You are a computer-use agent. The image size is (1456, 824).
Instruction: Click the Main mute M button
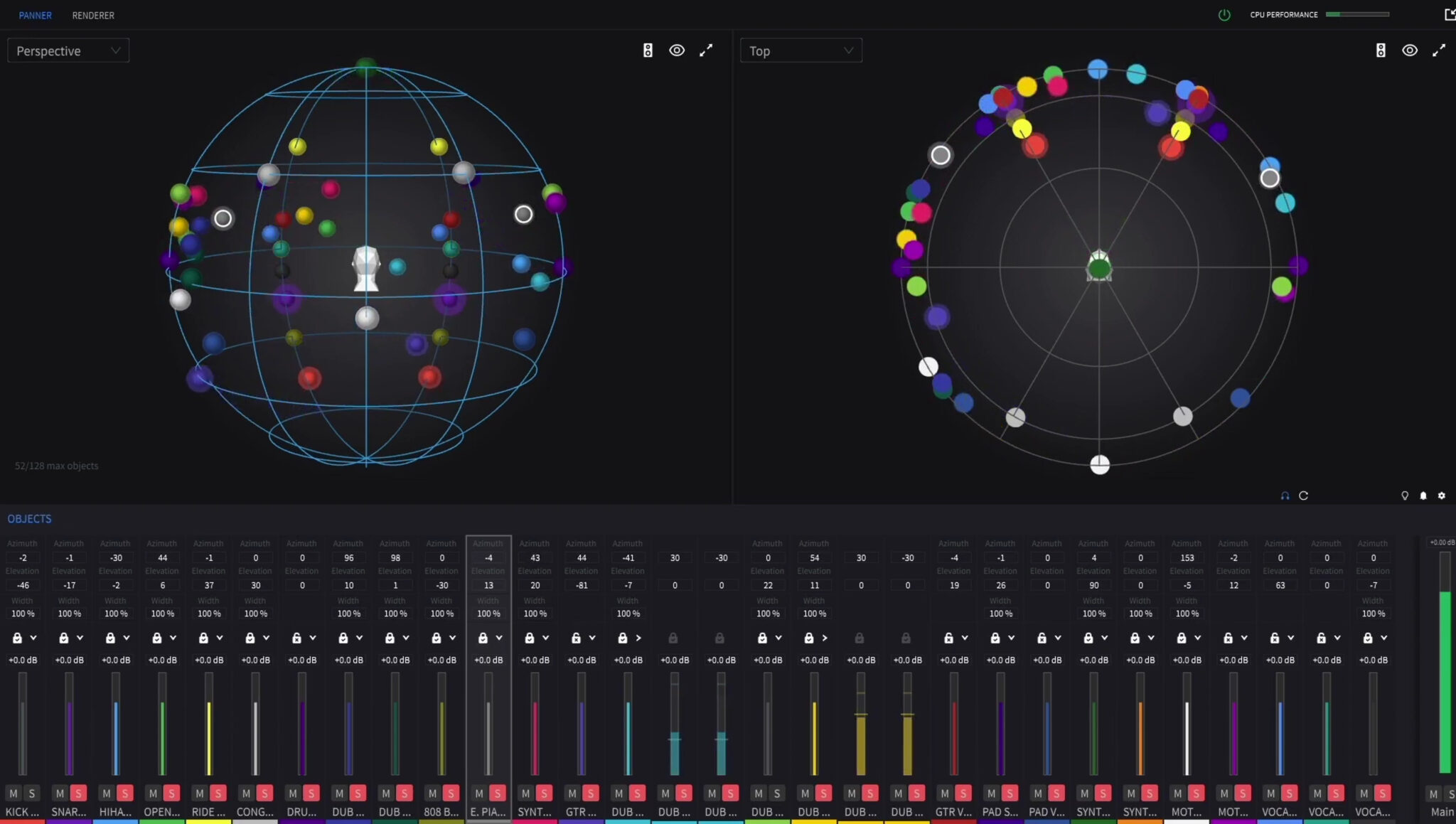coord(1433,794)
